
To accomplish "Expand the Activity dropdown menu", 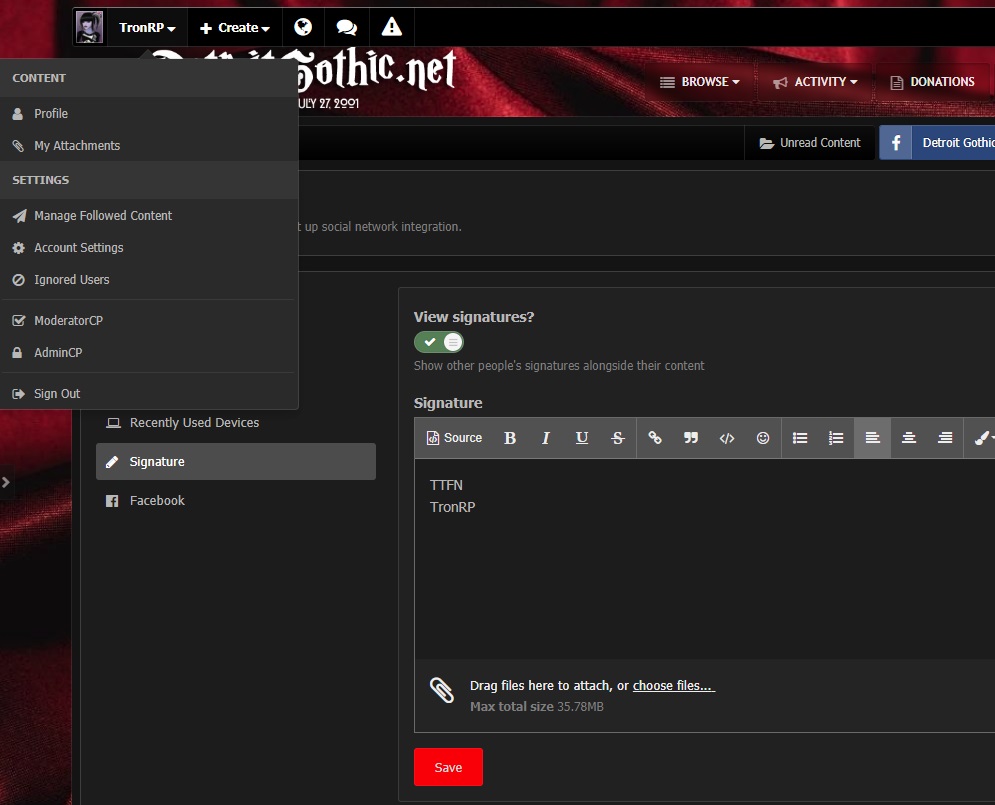I will pyautogui.click(x=815, y=82).
